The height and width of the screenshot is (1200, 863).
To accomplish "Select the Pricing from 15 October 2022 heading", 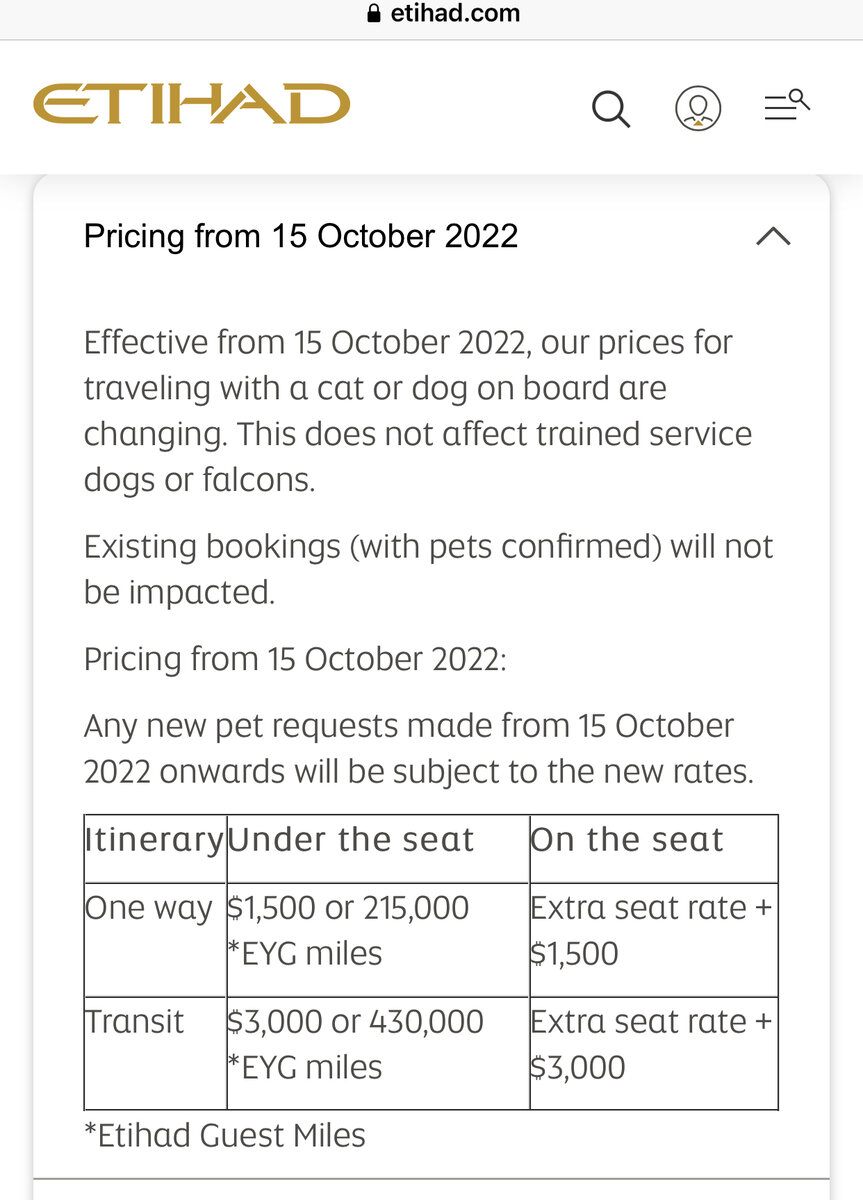I will 301,236.
